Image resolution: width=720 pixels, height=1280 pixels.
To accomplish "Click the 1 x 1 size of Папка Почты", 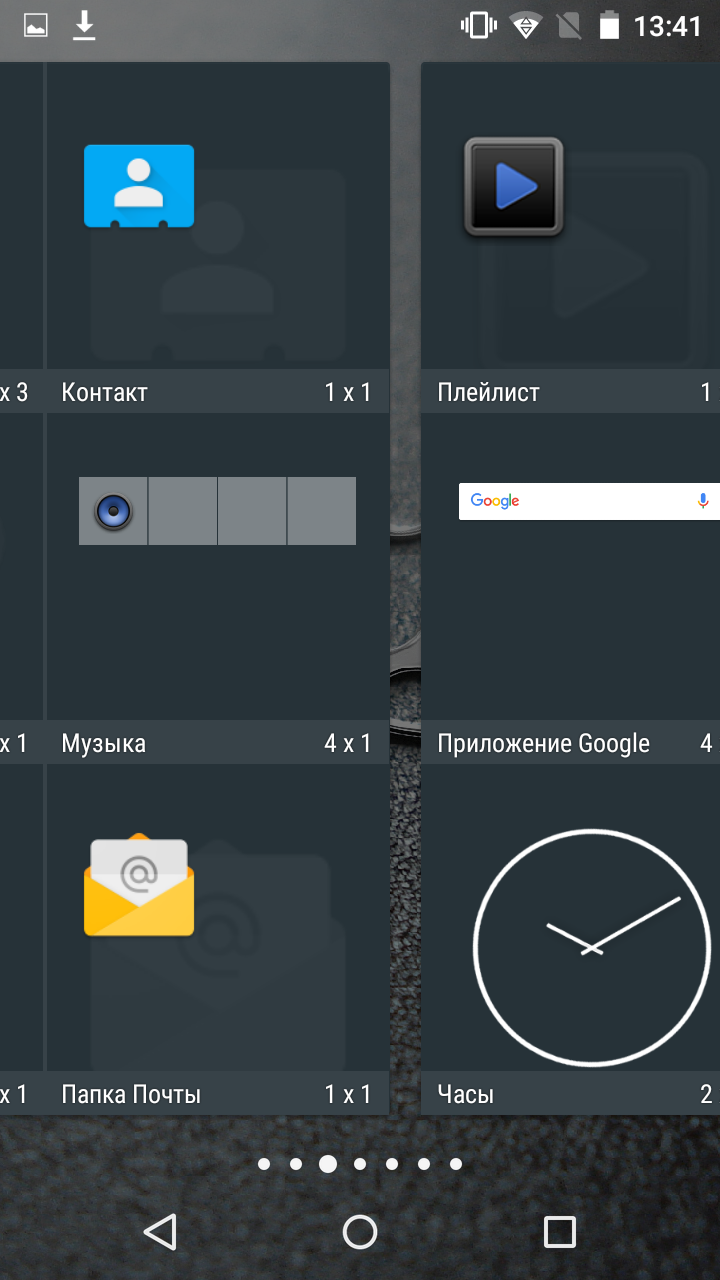I will pyautogui.click(x=347, y=1095).
